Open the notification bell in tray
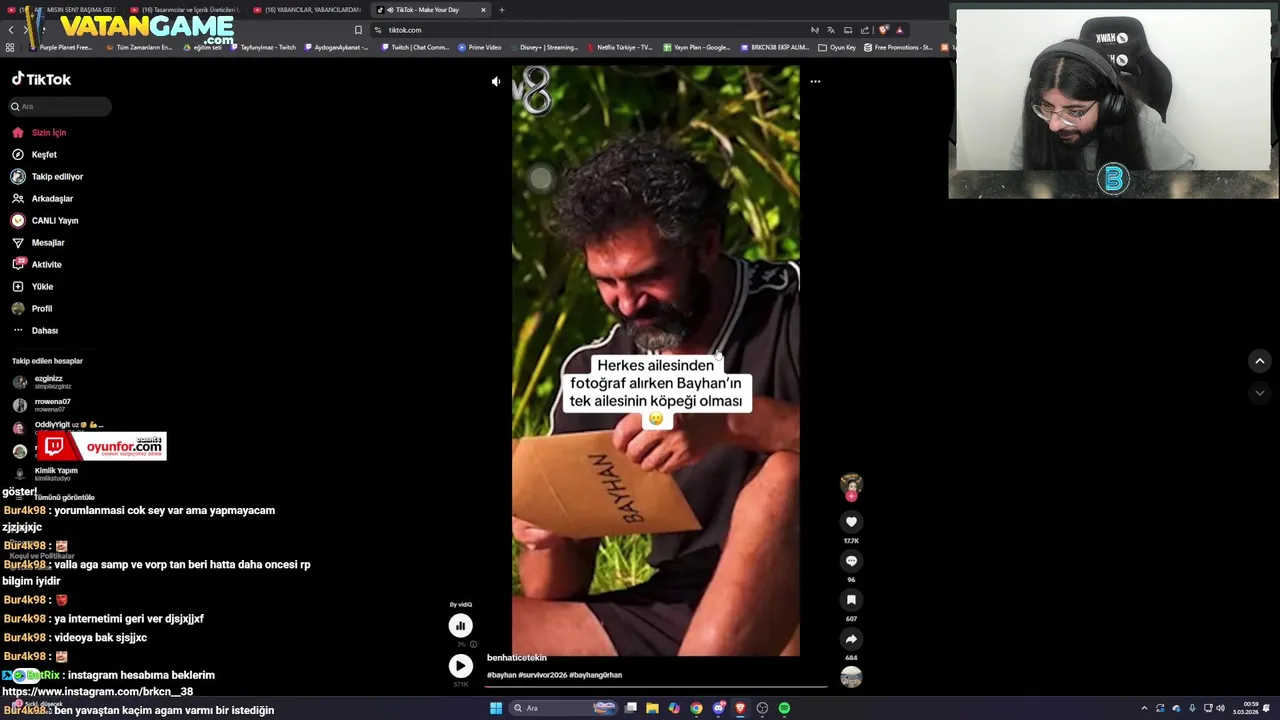1280x720 pixels. point(1268,708)
